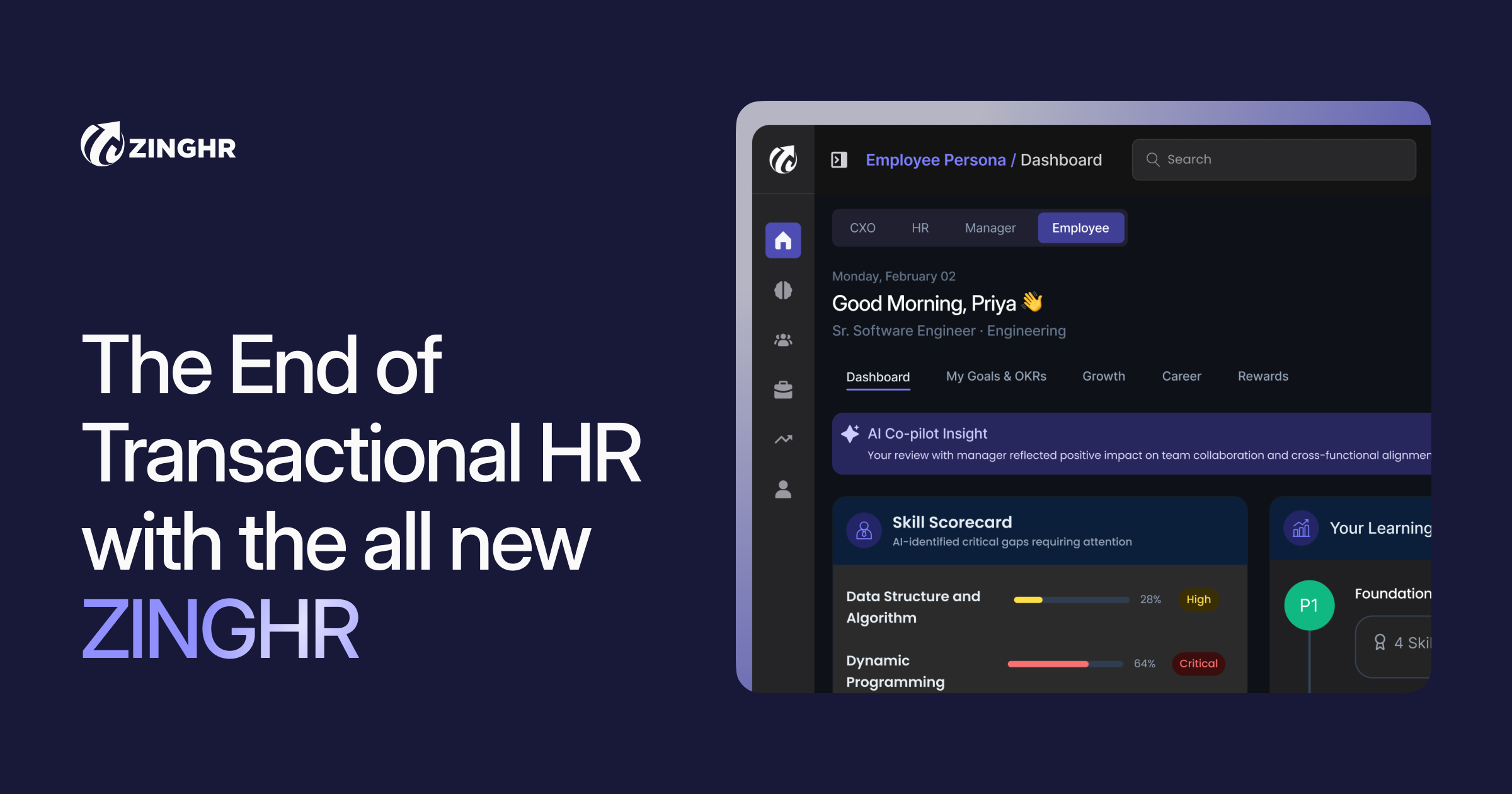Open the Rewards tab
Viewport: 1512px width, 794px height.
click(x=1263, y=376)
